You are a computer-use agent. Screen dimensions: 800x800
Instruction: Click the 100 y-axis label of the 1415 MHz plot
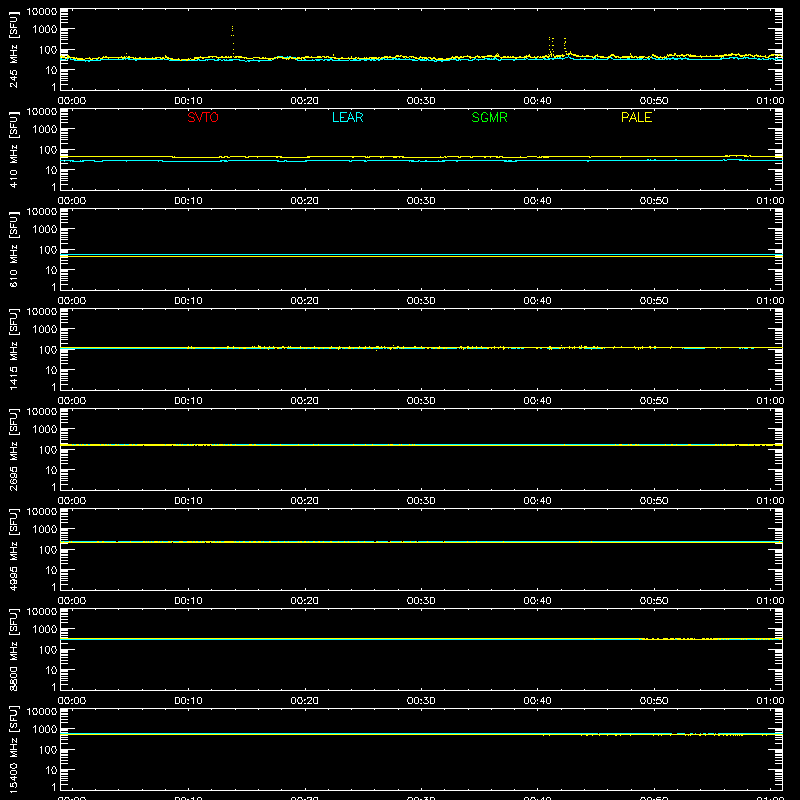coord(48,350)
